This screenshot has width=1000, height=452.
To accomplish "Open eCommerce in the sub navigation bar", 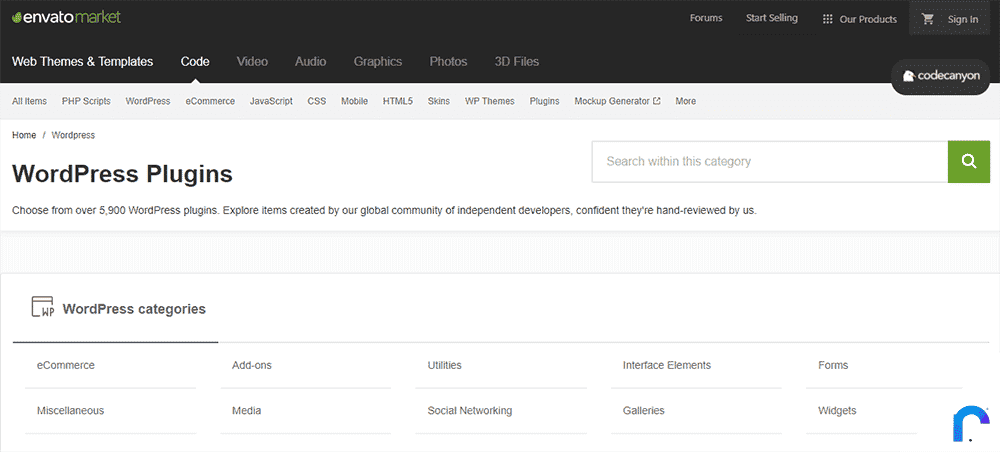I will (x=210, y=101).
